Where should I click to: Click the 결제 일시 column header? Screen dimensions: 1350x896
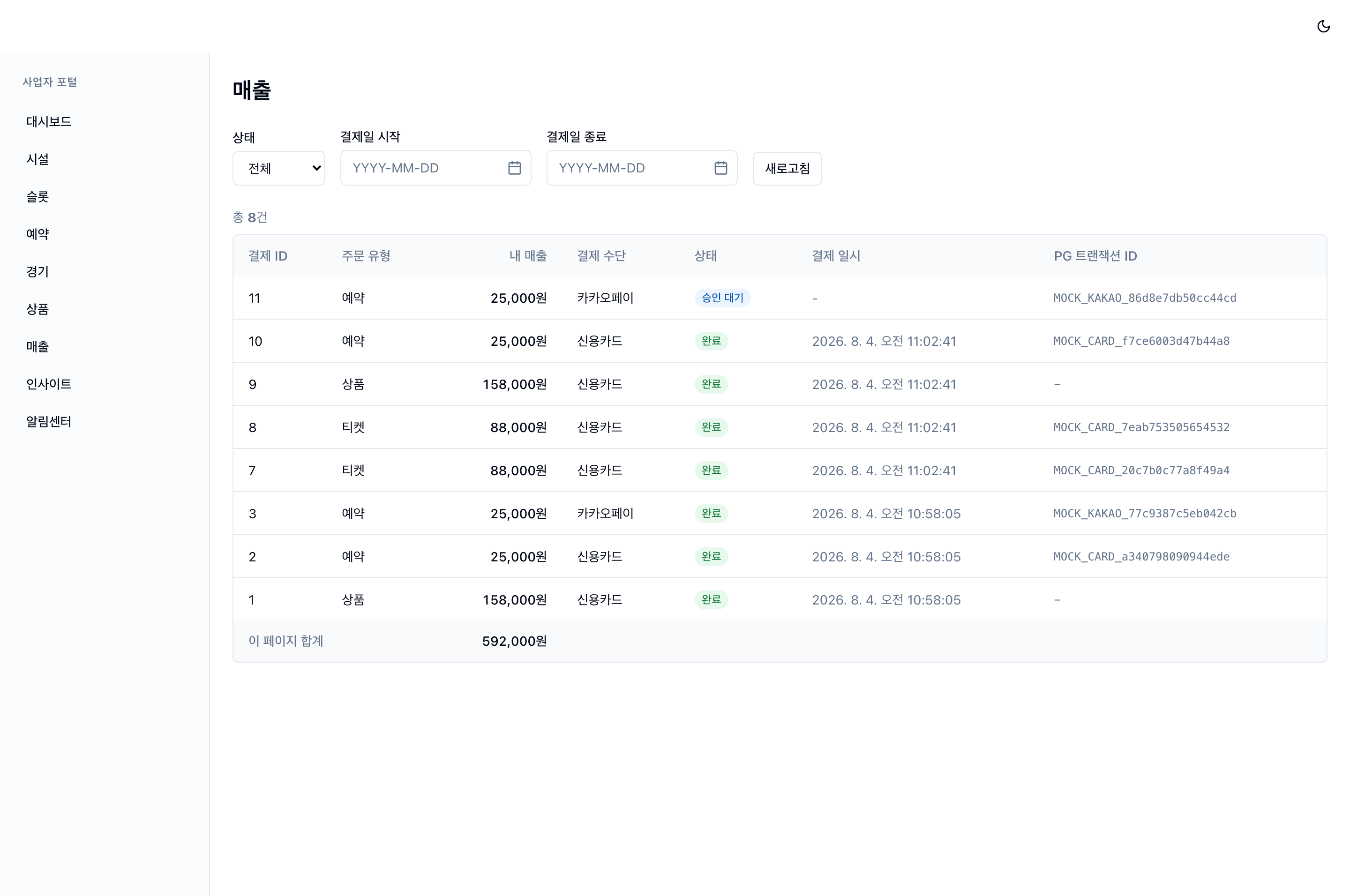tap(836, 256)
